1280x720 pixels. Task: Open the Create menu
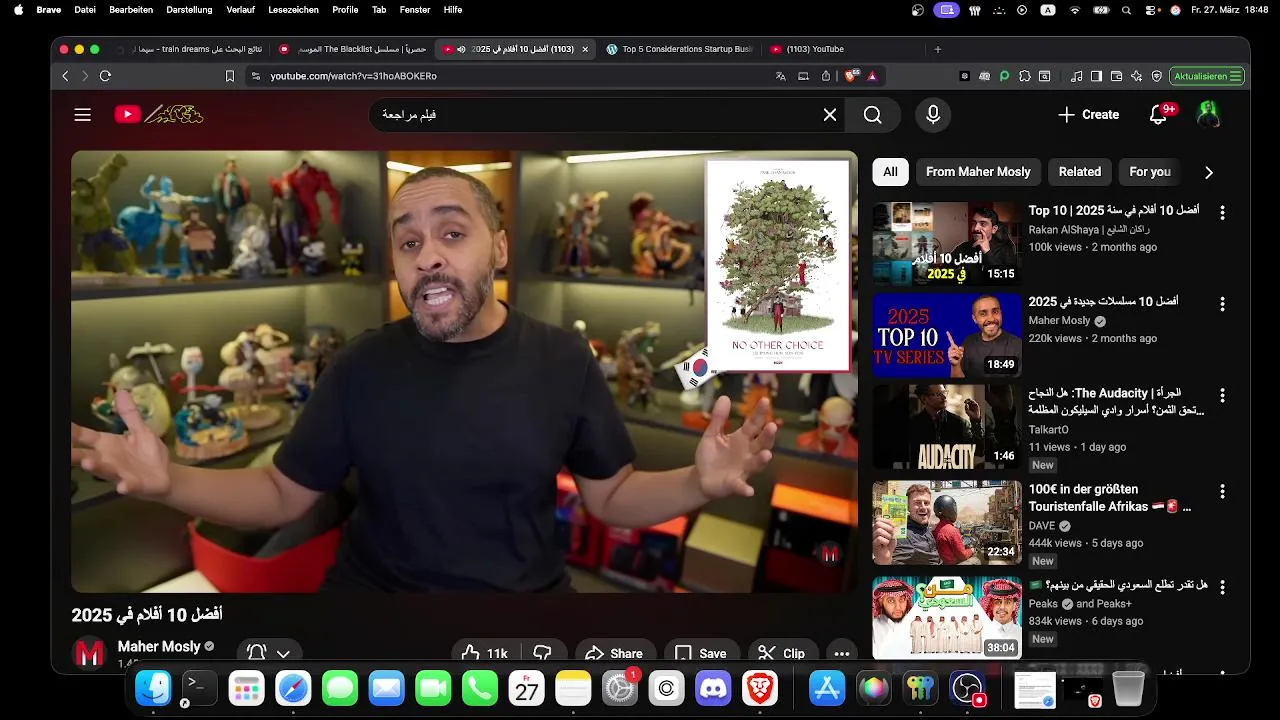[x=1089, y=115]
